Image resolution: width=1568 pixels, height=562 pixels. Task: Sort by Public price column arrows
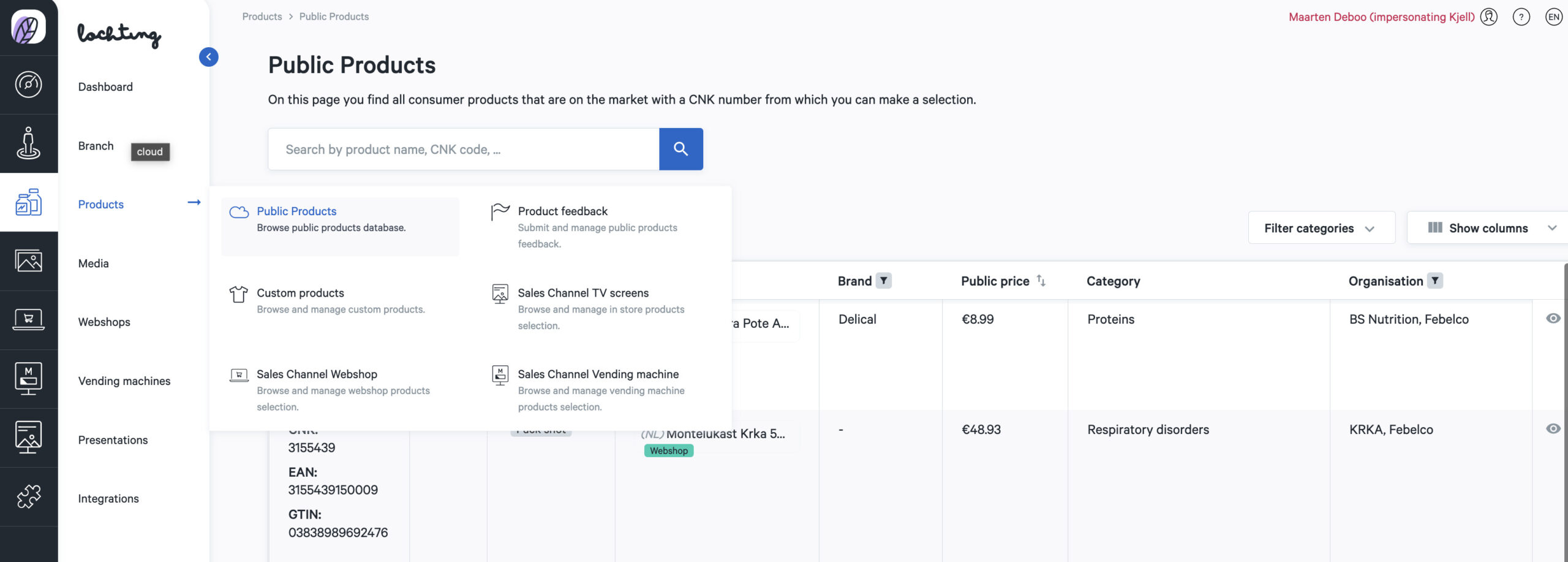pos(1041,281)
